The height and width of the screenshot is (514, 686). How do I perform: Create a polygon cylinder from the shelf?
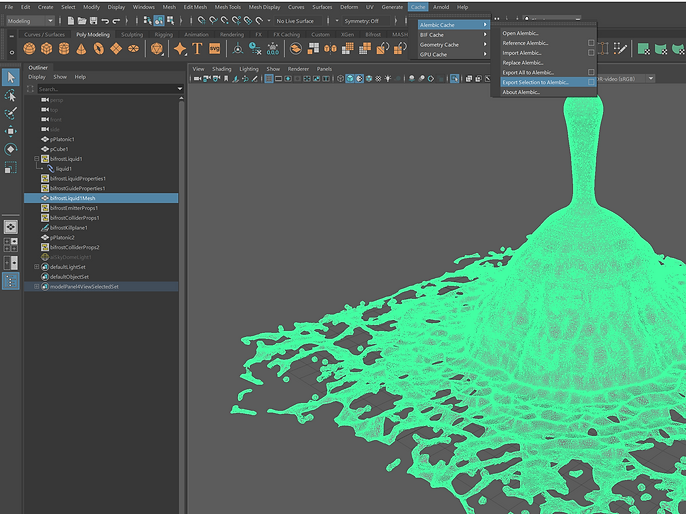point(64,49)
